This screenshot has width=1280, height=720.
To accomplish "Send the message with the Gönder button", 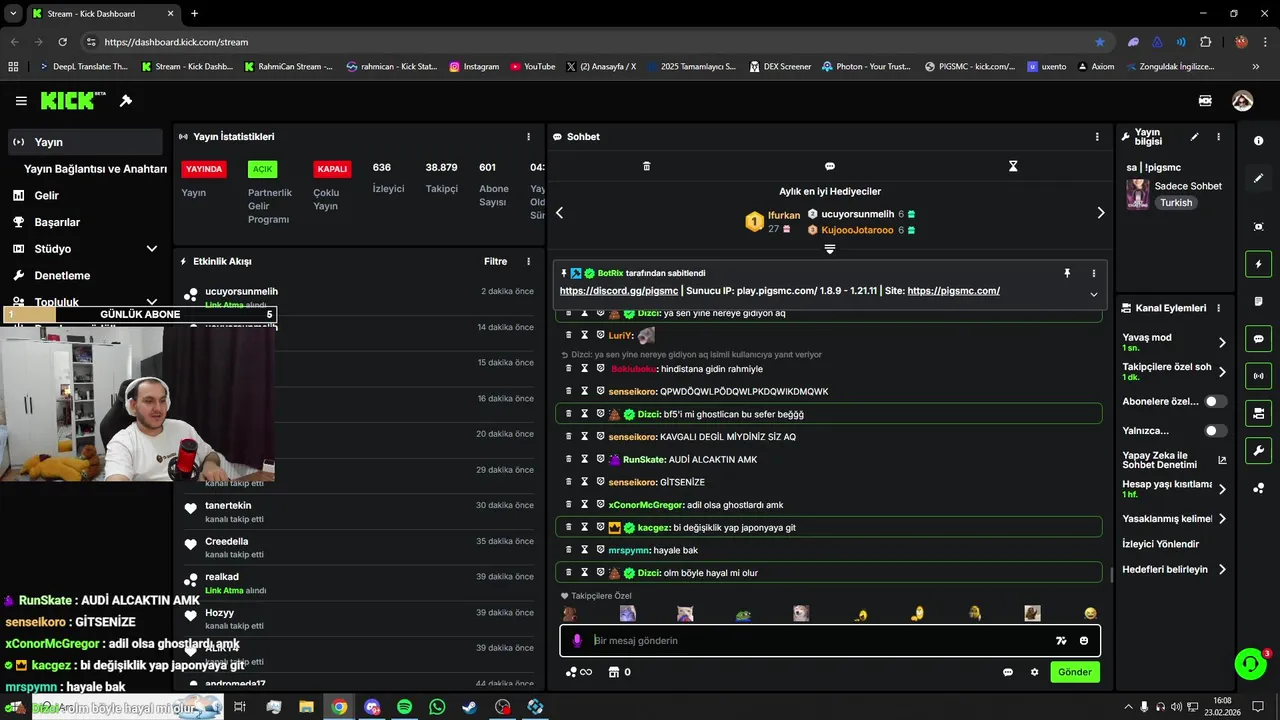I will coord(1075,672).
